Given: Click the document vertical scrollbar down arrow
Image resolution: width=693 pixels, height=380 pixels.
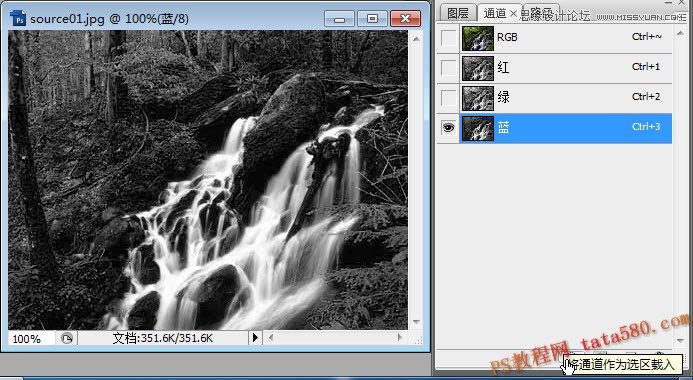Looking at the screenshot, I should [416, 322].
